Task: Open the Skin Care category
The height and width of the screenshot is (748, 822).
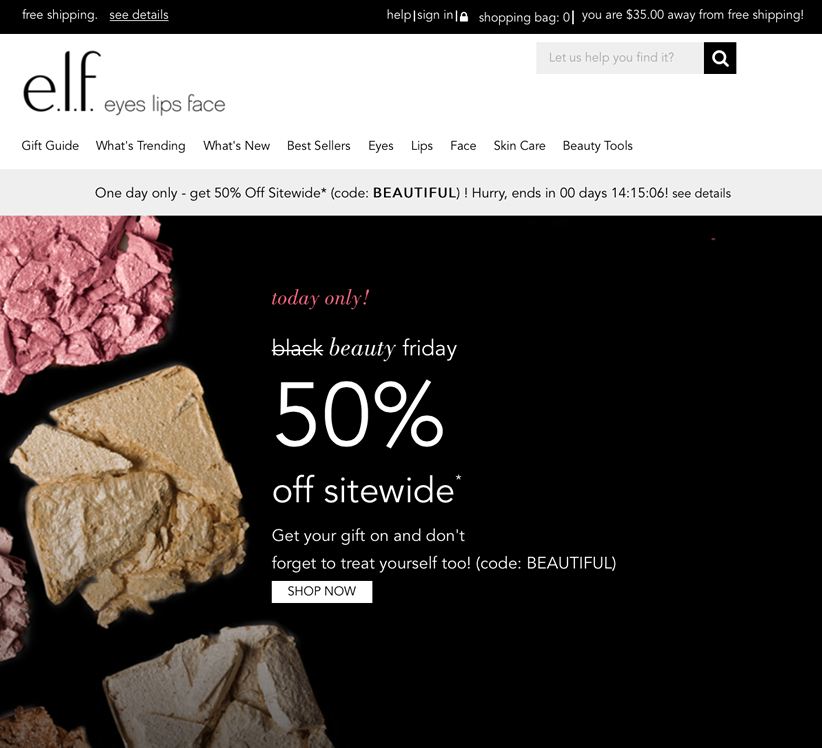Action: pyautogui.click(x=520, y=146)
